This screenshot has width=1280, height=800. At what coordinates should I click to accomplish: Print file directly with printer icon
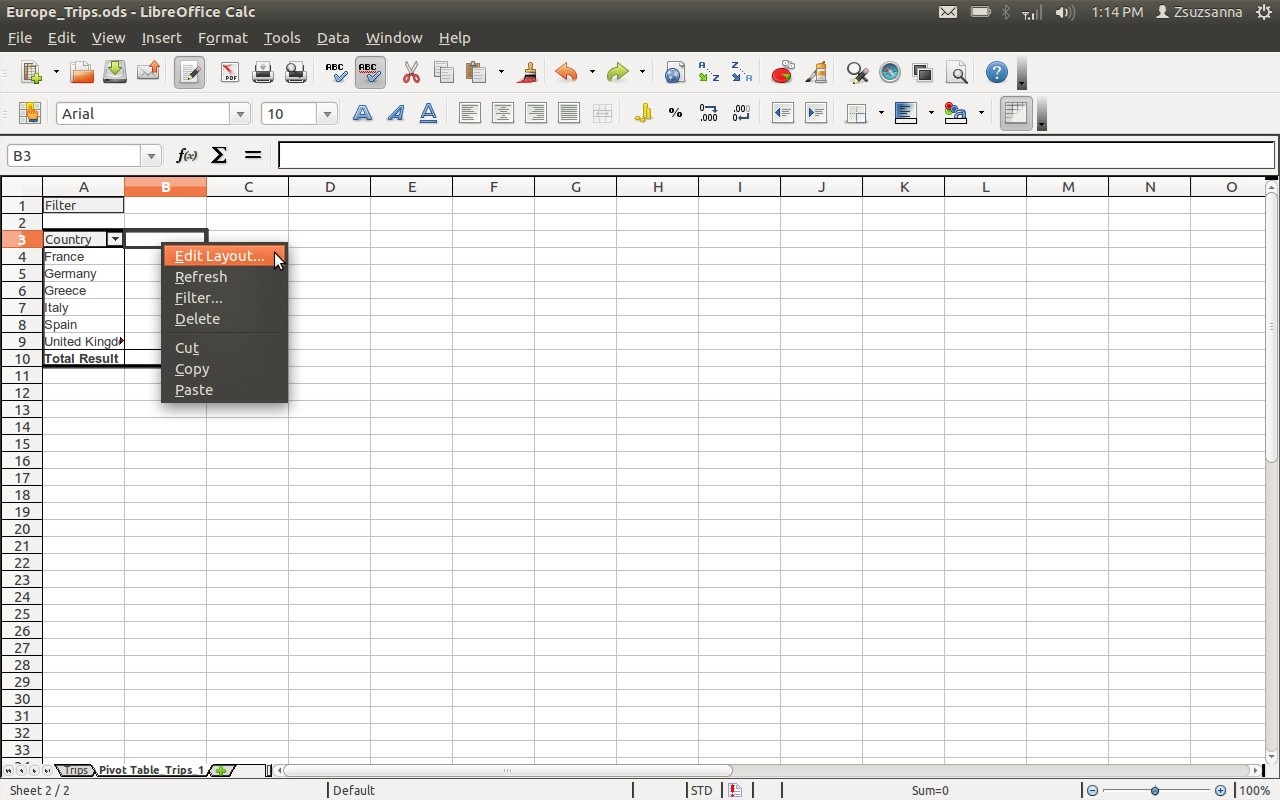(263, 73)
